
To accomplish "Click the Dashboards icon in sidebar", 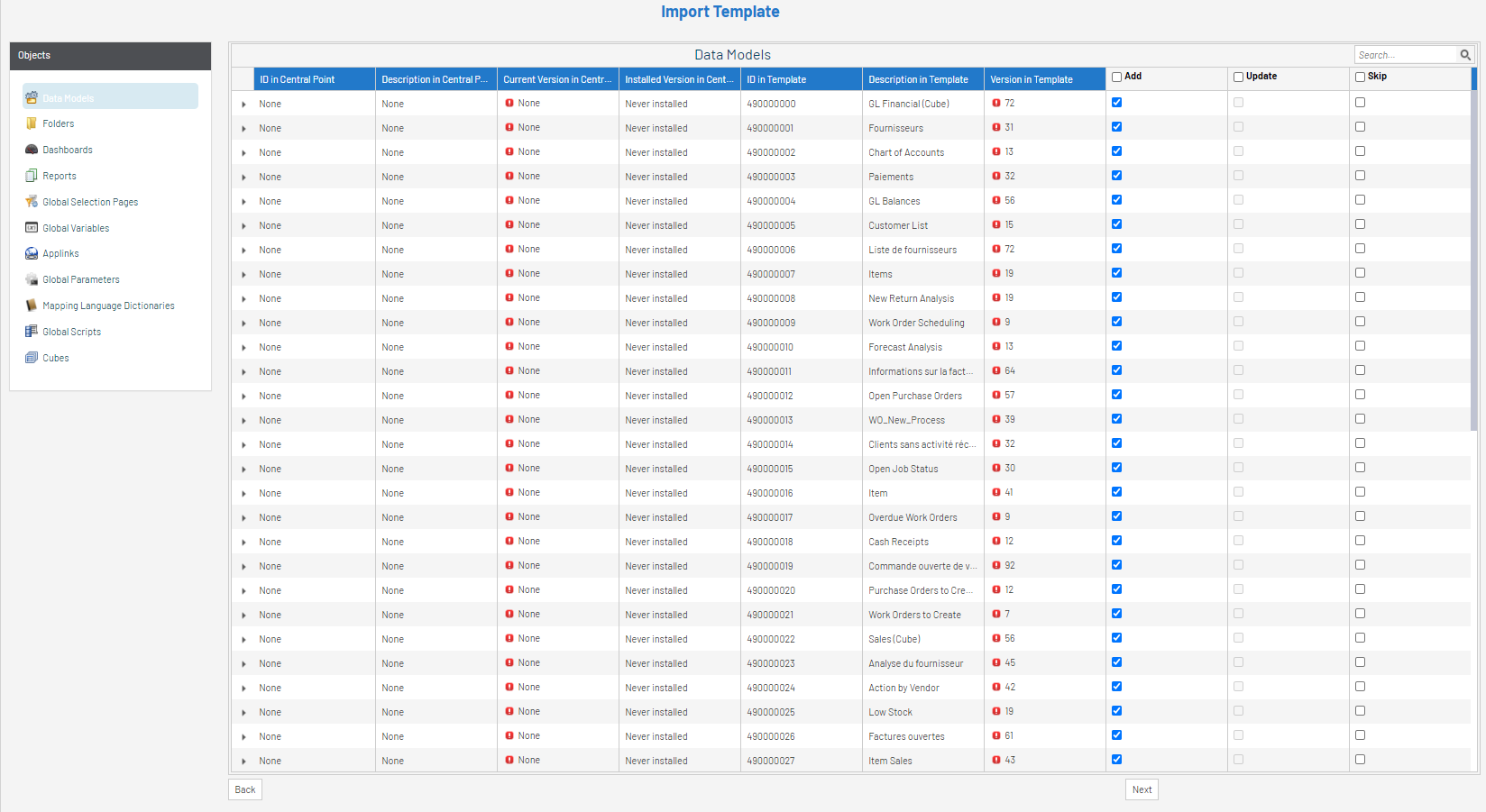I will point(32,150).
